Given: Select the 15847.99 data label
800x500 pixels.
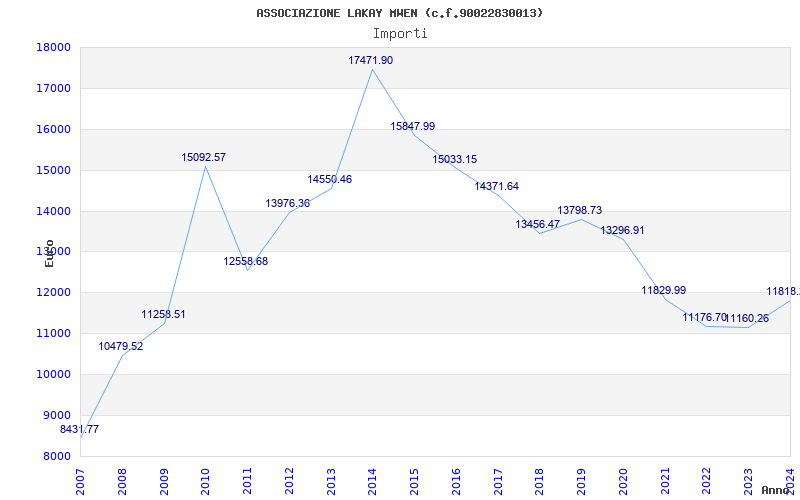Looking at the screenshot, I should pos(413,126).
